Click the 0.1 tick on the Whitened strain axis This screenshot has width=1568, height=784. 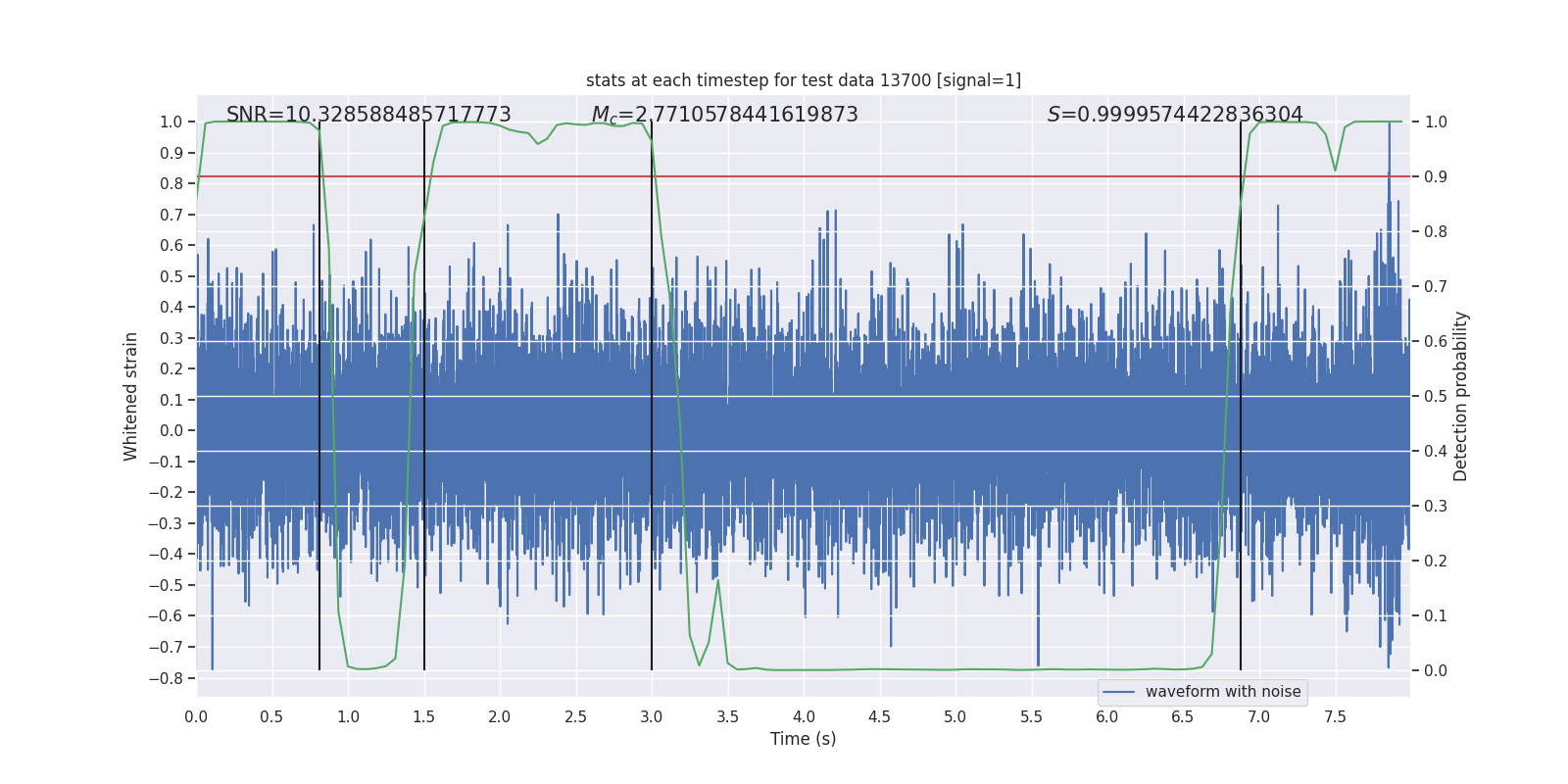pos(171,400)
